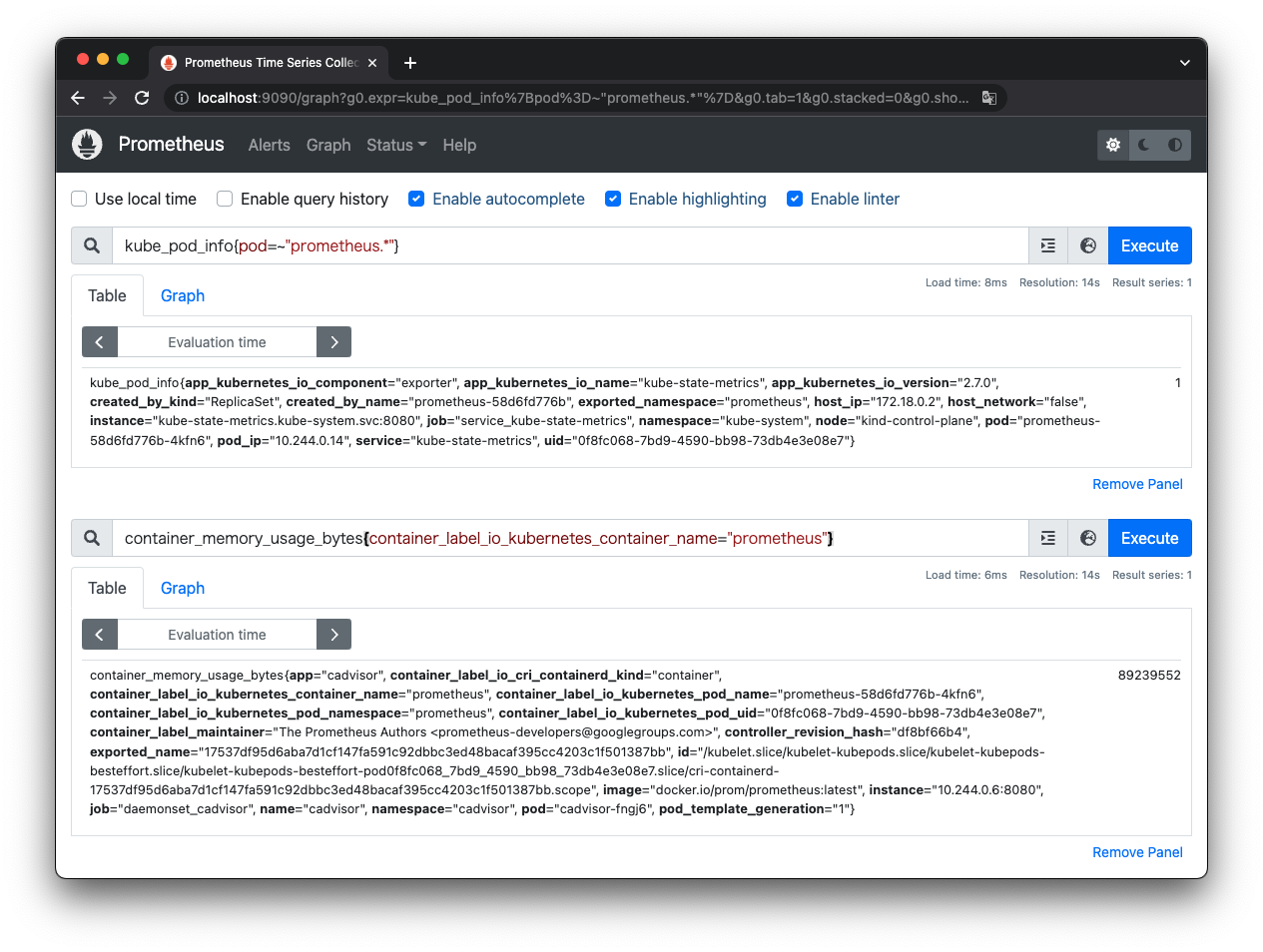This screenshot has width=1263, height=952.
Task: Click the browser address bar URL
Action: tap(583, 98)
